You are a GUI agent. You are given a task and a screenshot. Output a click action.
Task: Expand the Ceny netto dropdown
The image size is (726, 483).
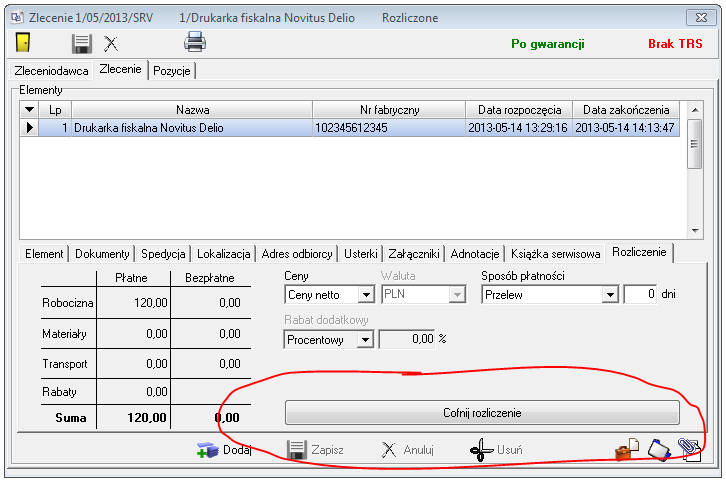366,295
